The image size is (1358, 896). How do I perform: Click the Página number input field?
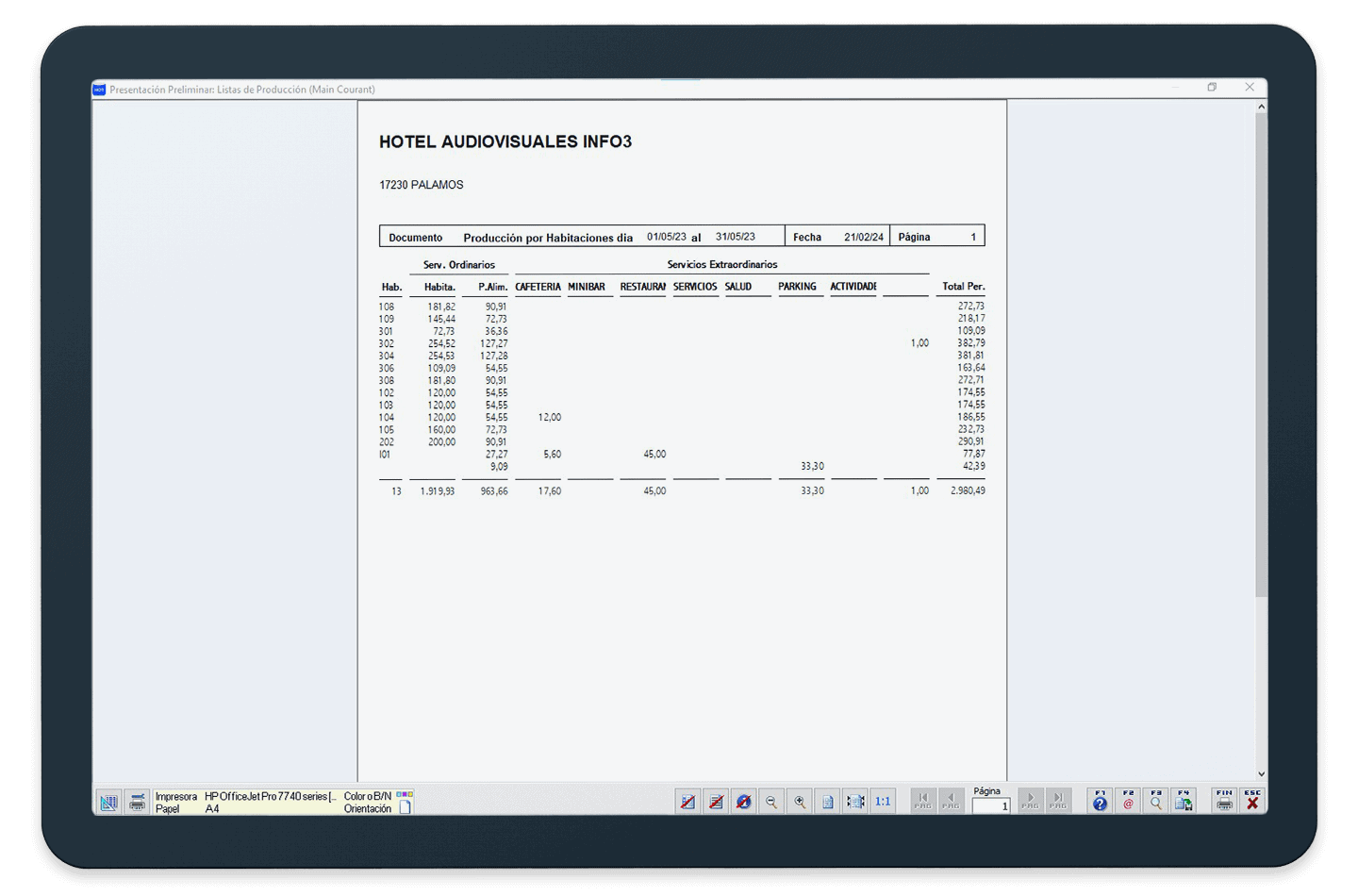tap(991, 806)
